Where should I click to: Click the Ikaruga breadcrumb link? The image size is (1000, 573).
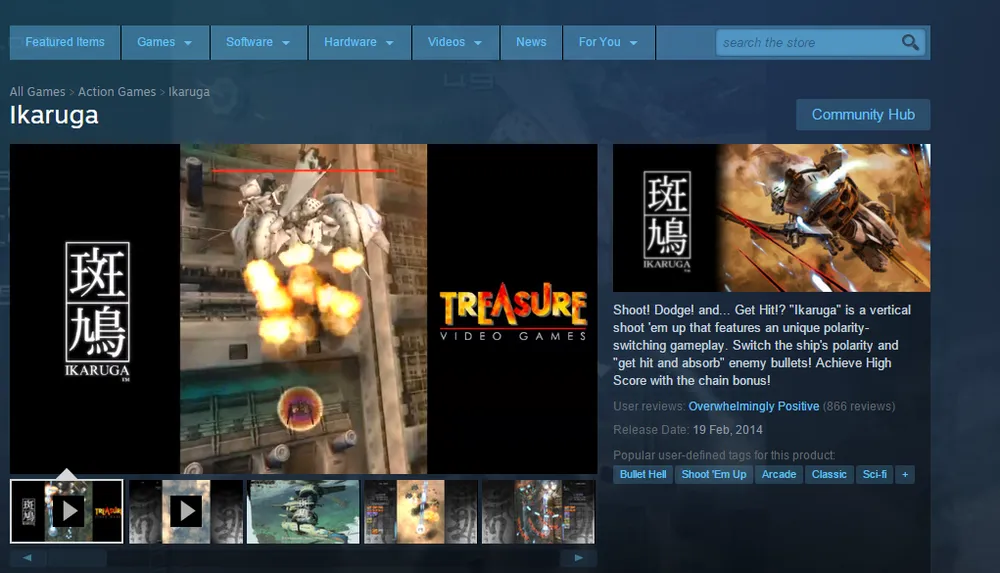coord(189,92)
